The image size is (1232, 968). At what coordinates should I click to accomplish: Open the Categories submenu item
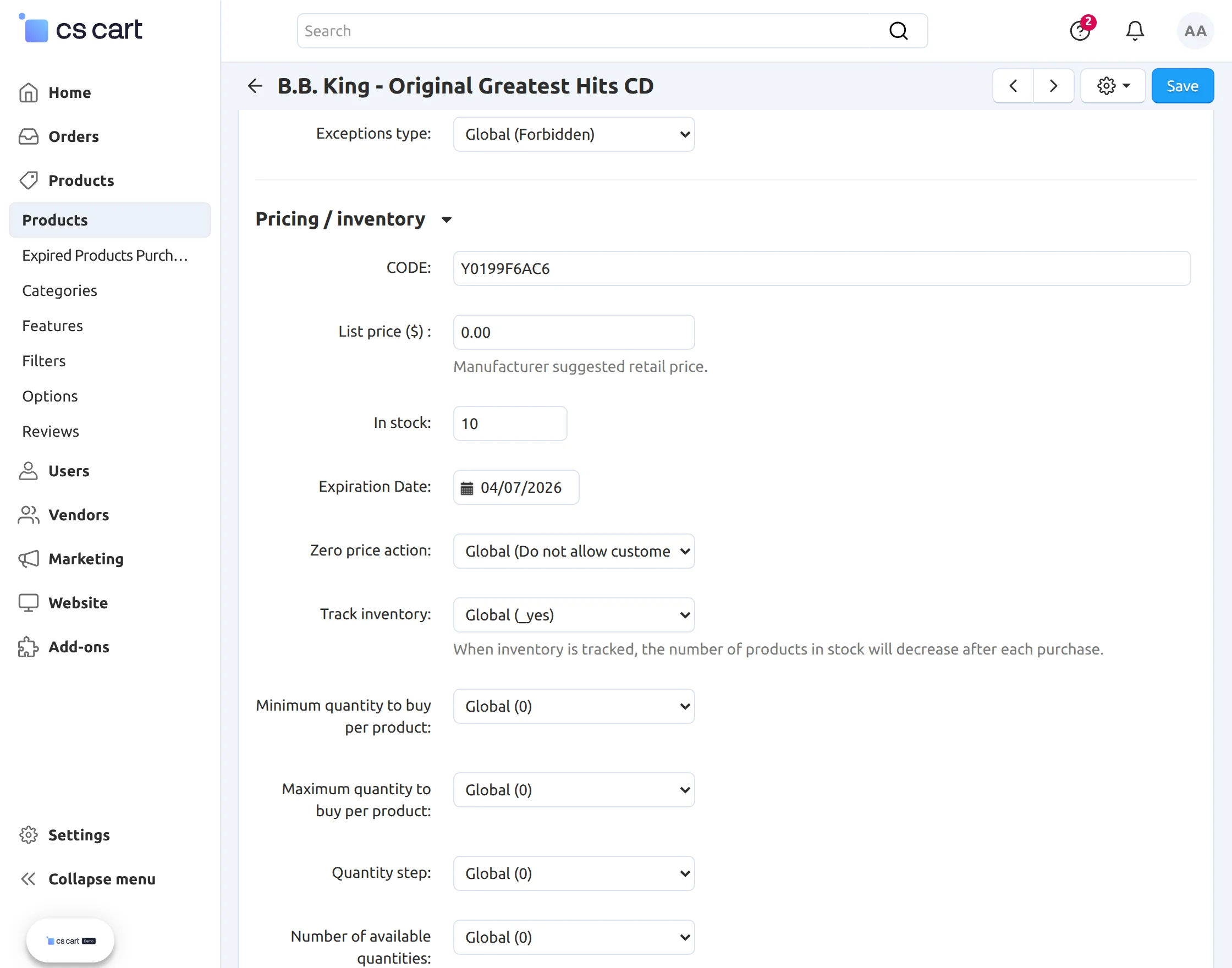(x=59, y=291)
